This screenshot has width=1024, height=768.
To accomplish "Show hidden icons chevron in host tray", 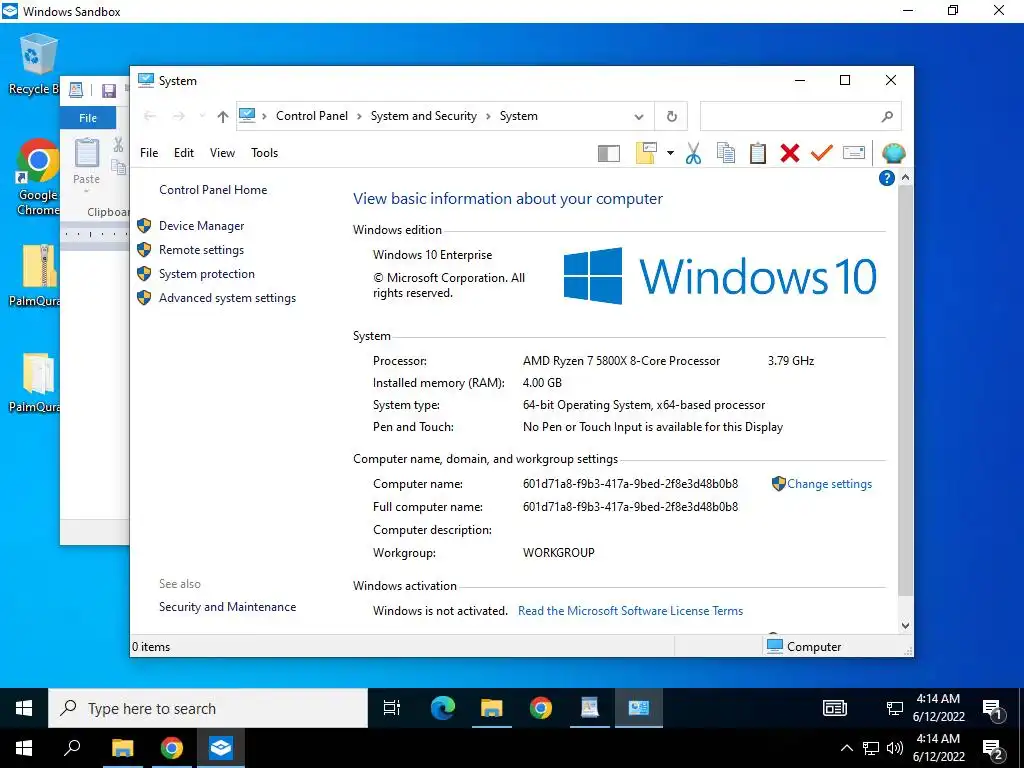I will point(846,748).
